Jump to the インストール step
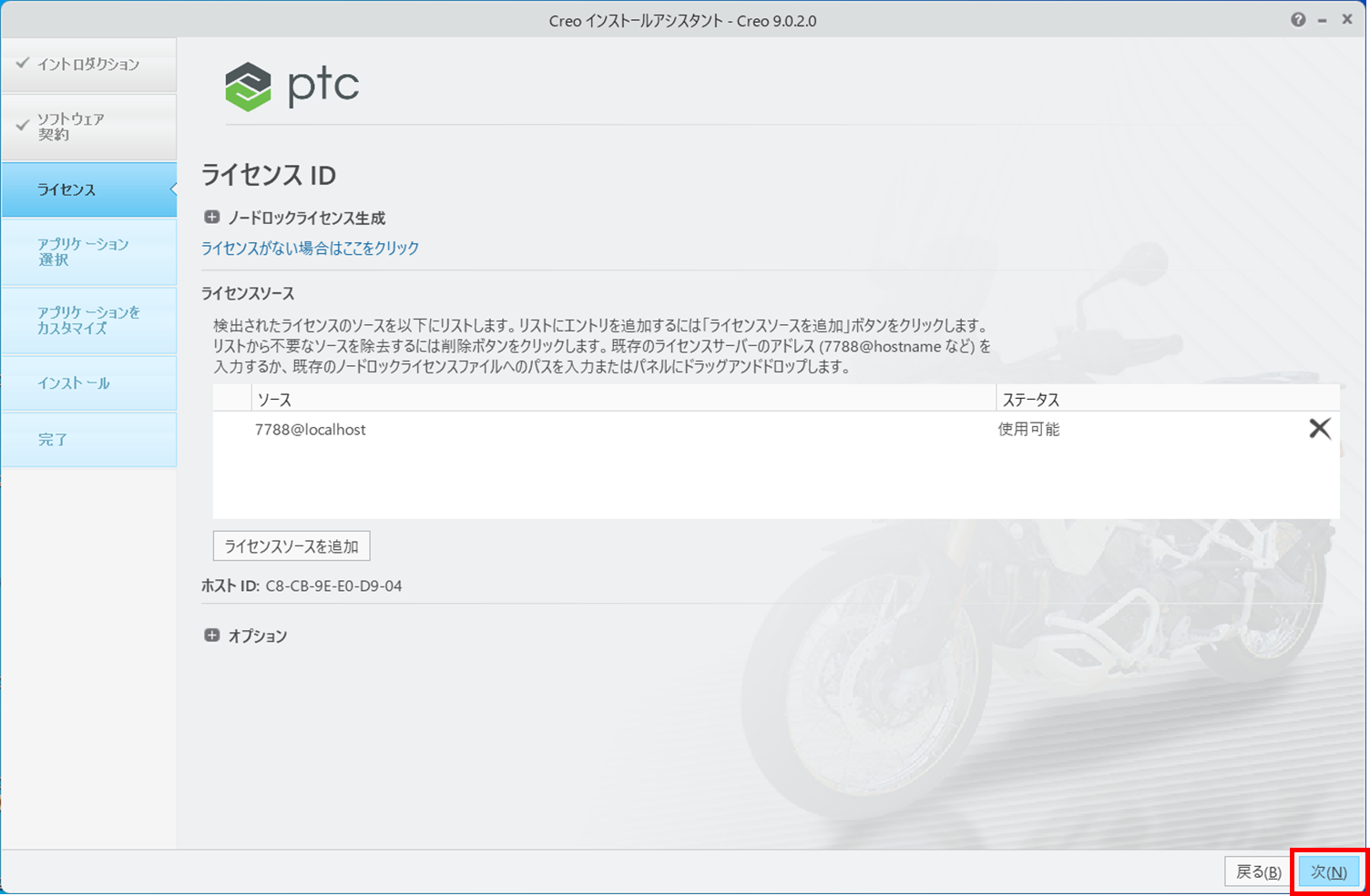 [x=88, y=383]
